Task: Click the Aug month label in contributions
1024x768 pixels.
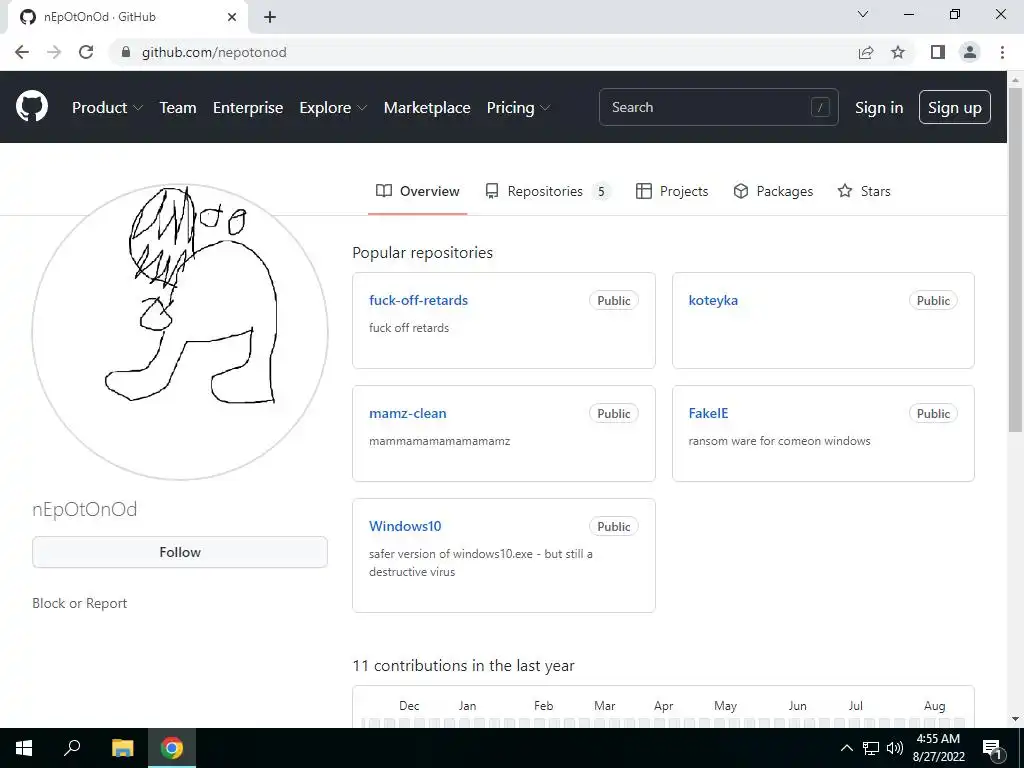Action: pos(935,706)
